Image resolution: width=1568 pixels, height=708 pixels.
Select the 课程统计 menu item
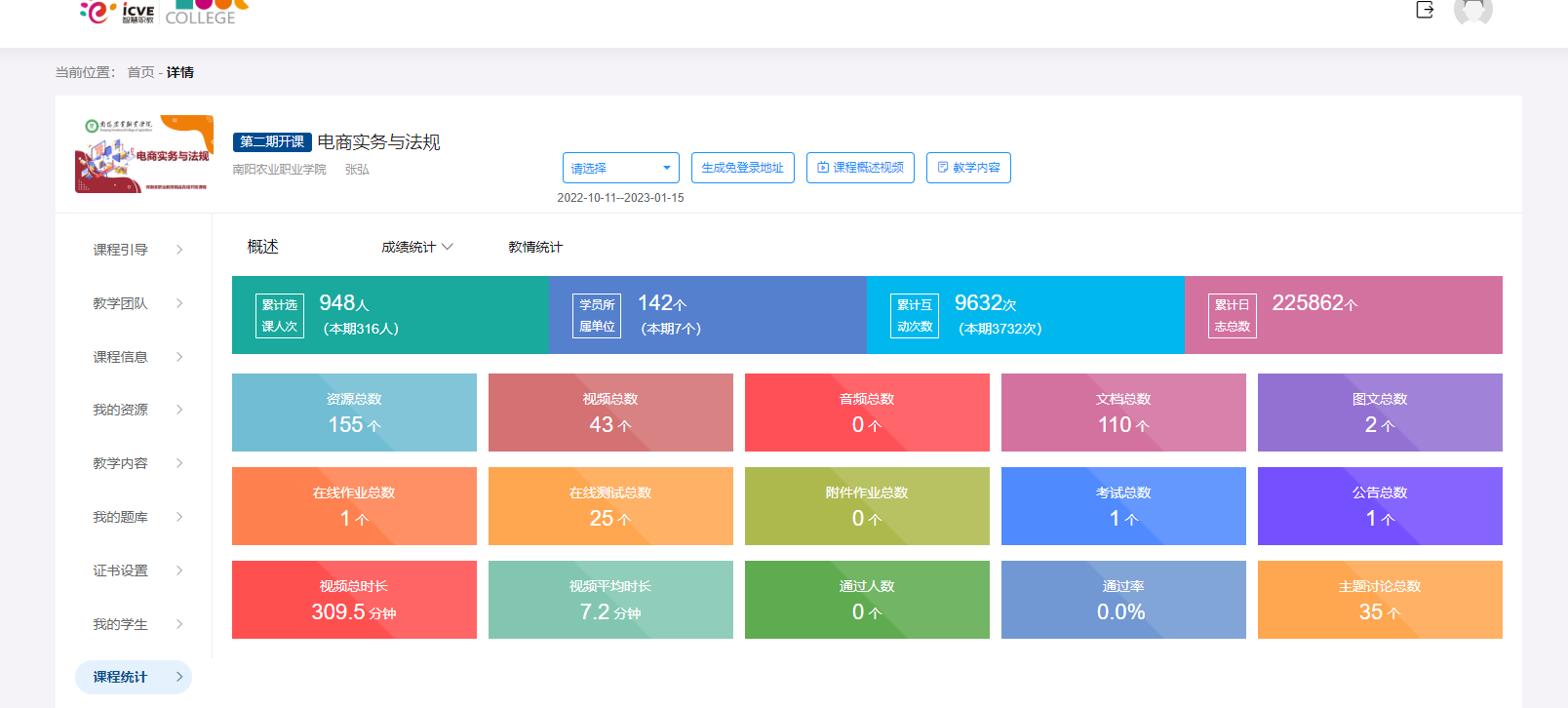click(134, 677)
